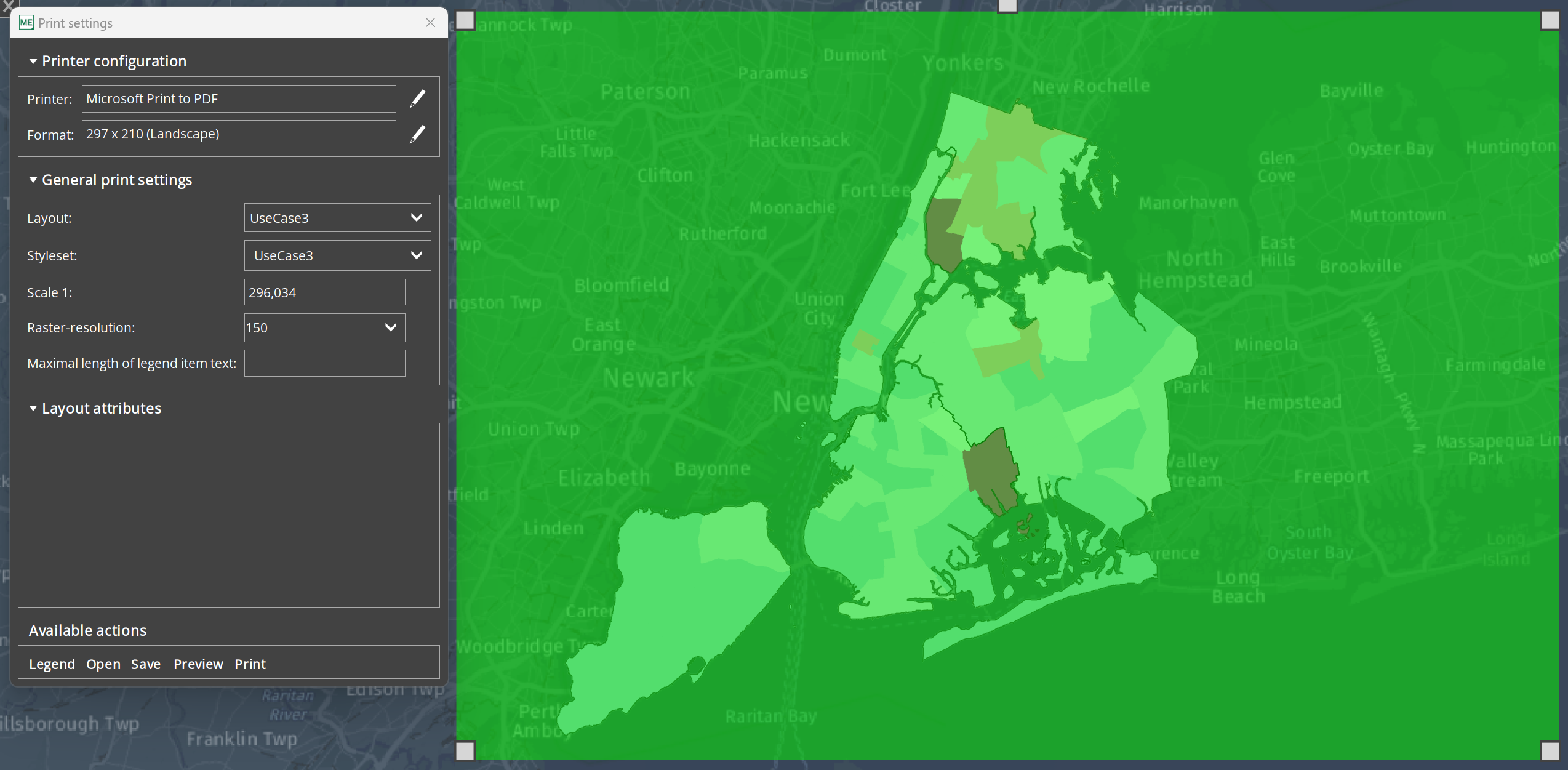Screen dimensions: 1568x770
Task: Click the Preview action
Action: pos(198,664)
